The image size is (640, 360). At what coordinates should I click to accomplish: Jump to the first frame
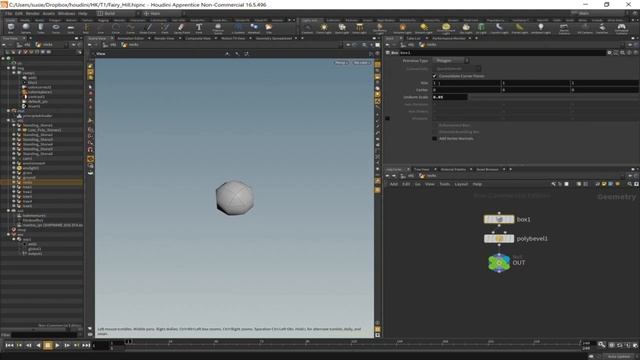tap(9, 345)
